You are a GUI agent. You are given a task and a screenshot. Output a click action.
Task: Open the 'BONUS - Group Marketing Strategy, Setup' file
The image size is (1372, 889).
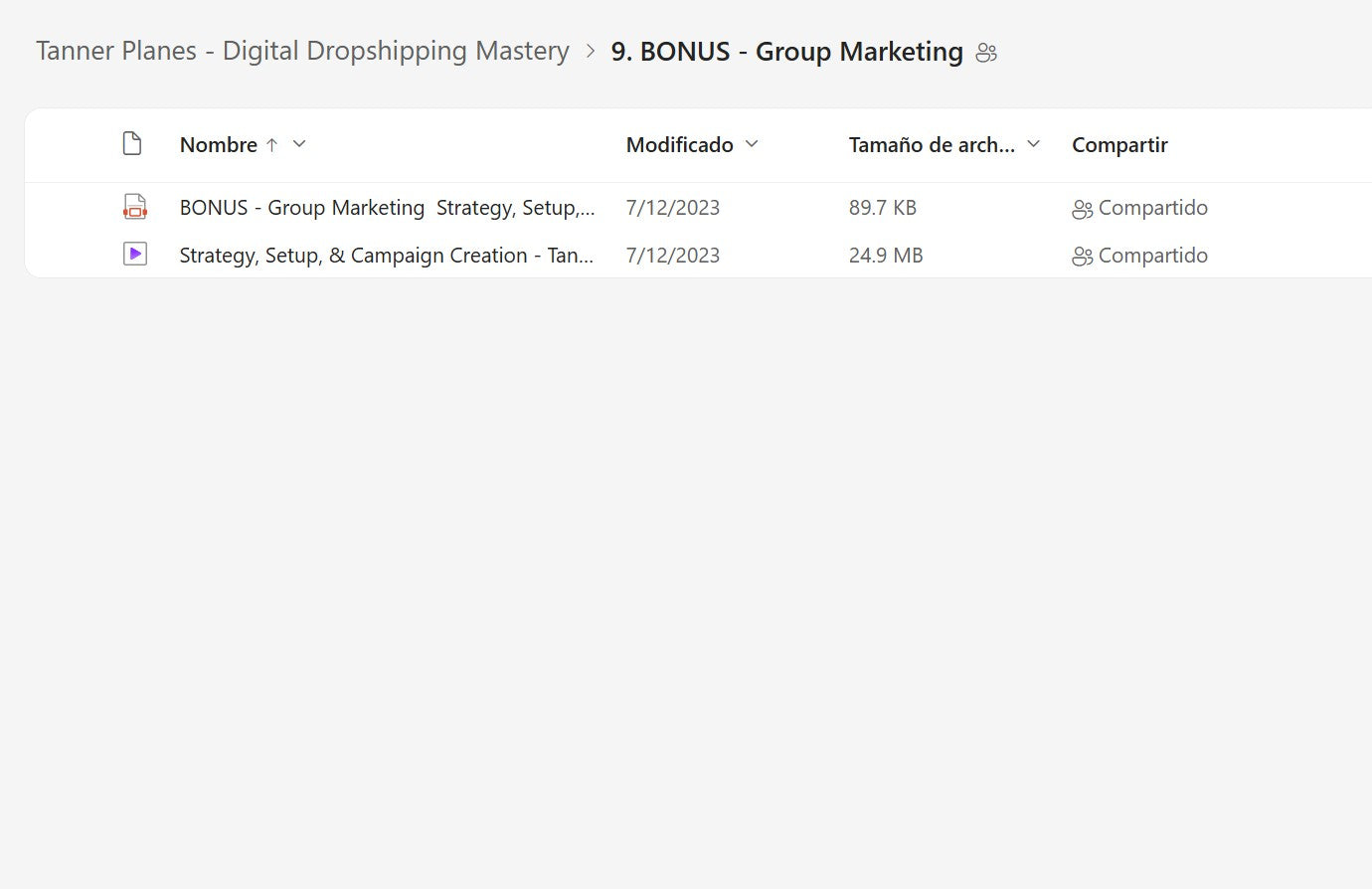pyautogui.click(x=387, y=208)
